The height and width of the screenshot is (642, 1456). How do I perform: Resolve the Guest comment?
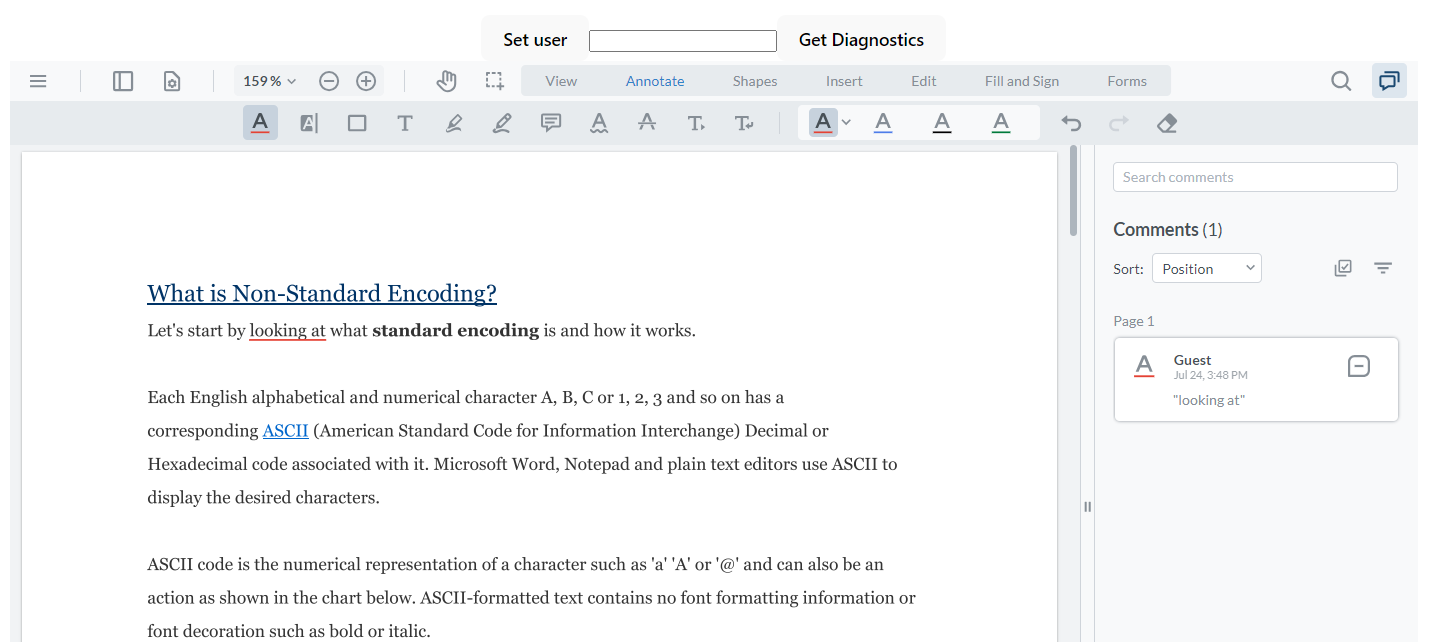tap(1358, 366)
